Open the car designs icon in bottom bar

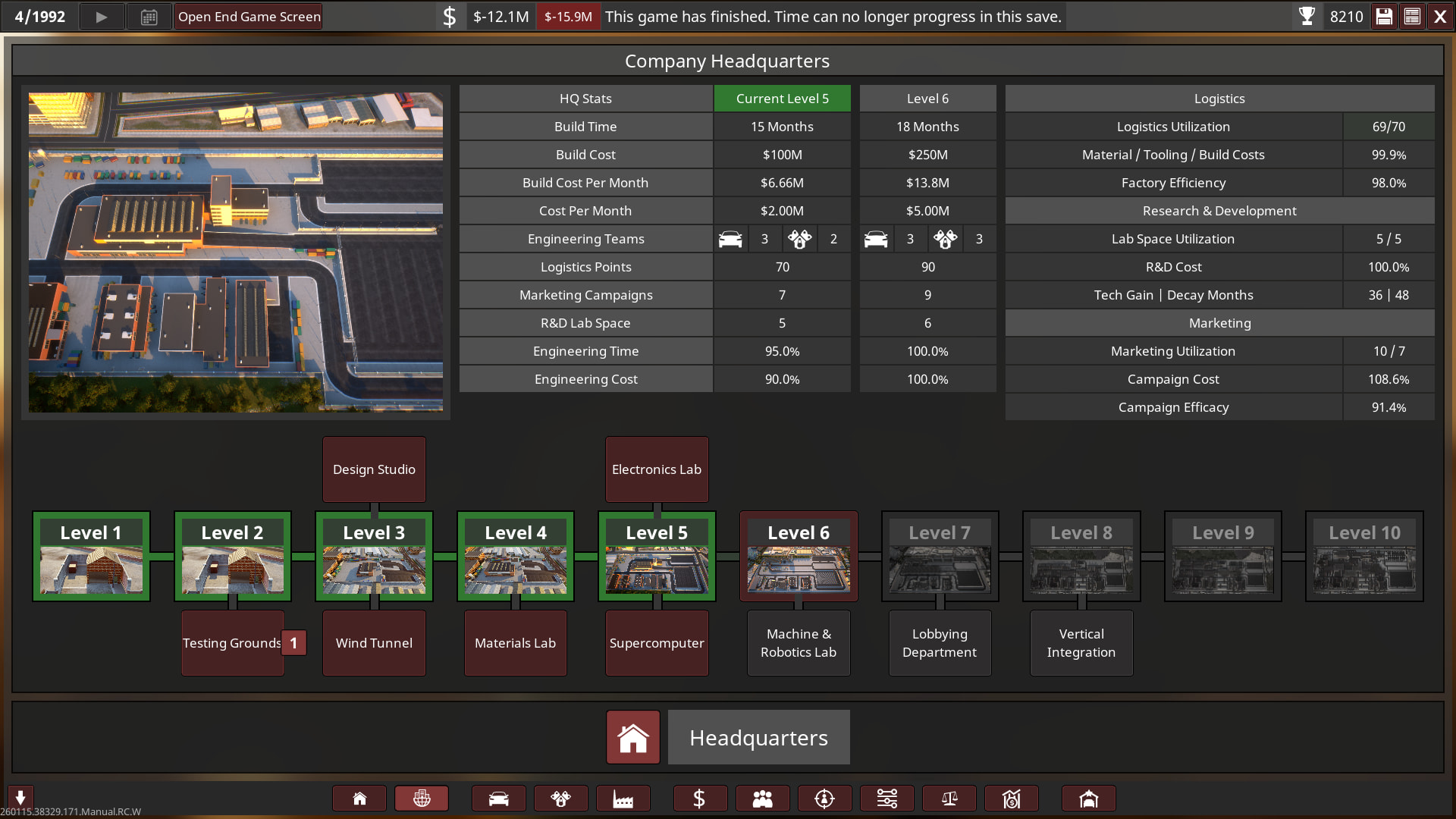[498, 799]
